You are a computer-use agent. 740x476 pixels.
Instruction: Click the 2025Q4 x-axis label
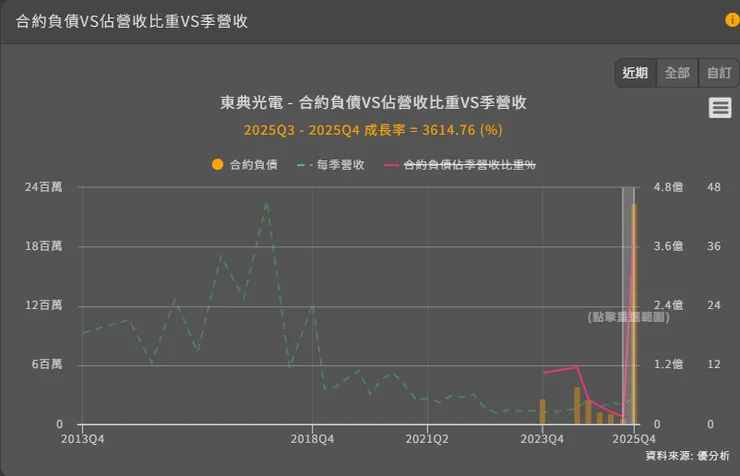point(634,439)
